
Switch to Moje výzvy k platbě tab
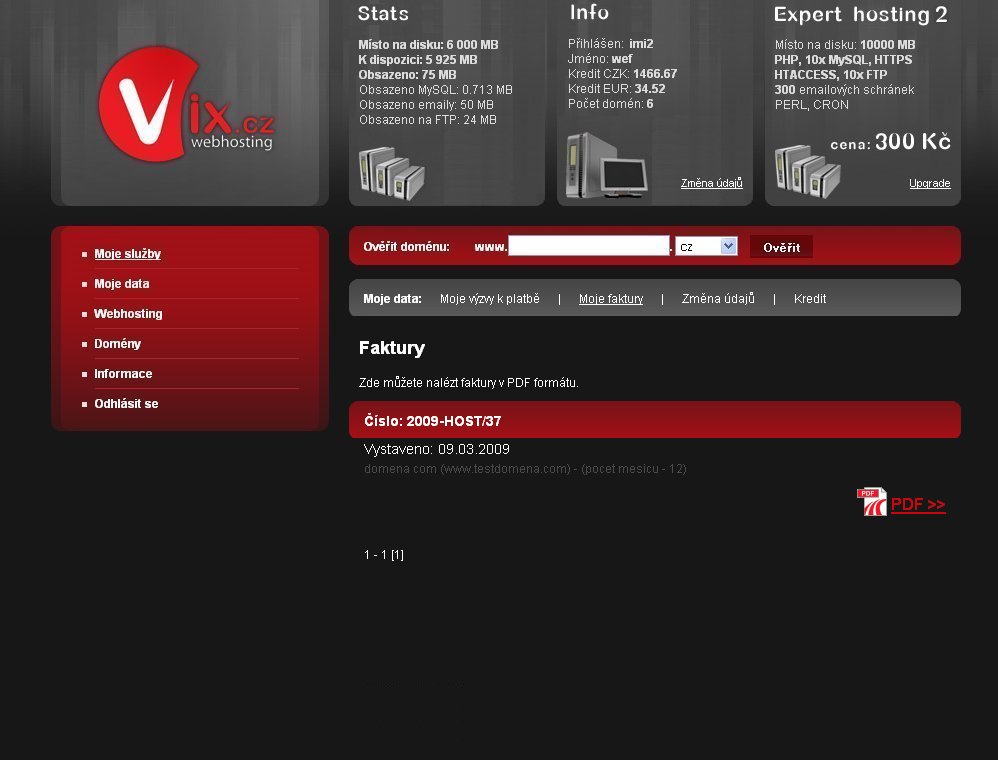click(489, 299)
